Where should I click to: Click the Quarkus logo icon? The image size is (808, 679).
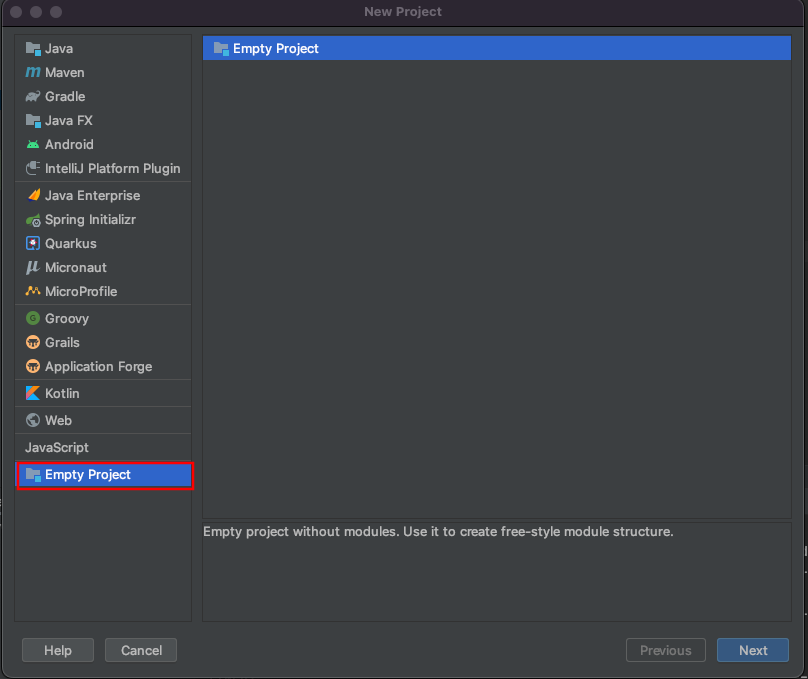coord(33,243)
